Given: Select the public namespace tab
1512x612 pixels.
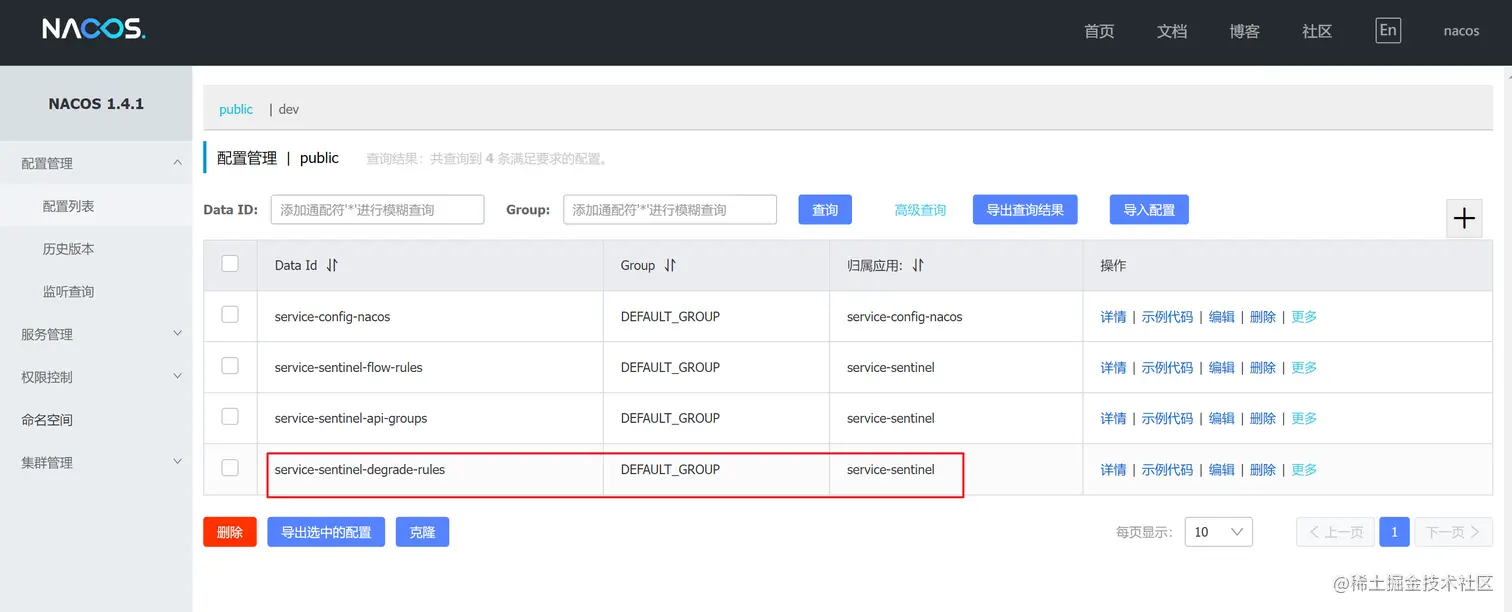Looking at the screenshot, I should (x=236, y=109).
